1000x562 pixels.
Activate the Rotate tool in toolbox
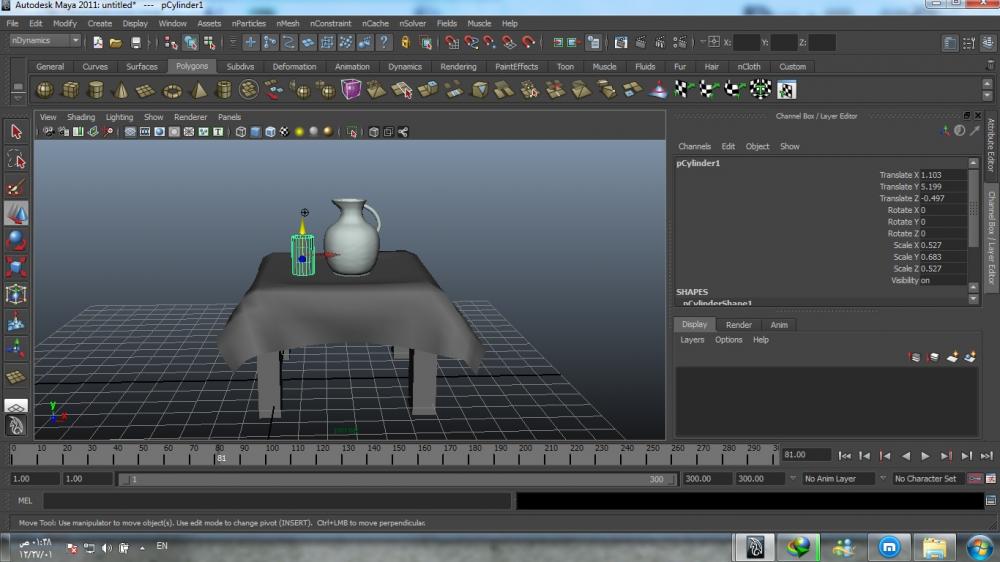tap(16, 240)
